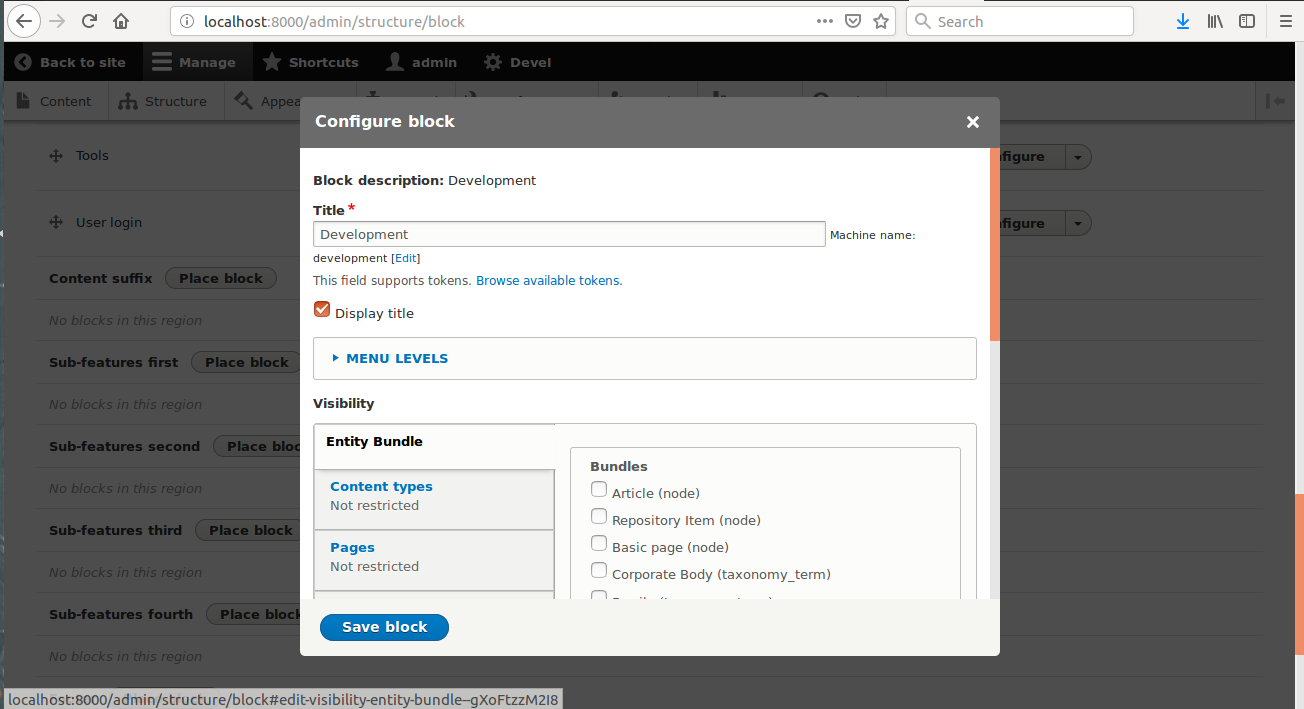Open the dropdown next to the top Configure button
1304x709 pixels.
point(1078,157)
